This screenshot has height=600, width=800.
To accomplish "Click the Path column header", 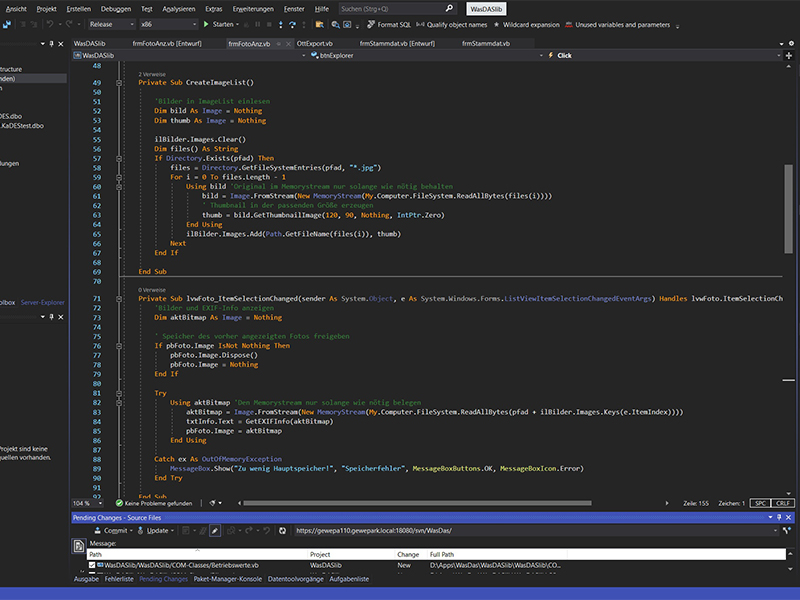I will pyautogui.click(x=197, y=554).
